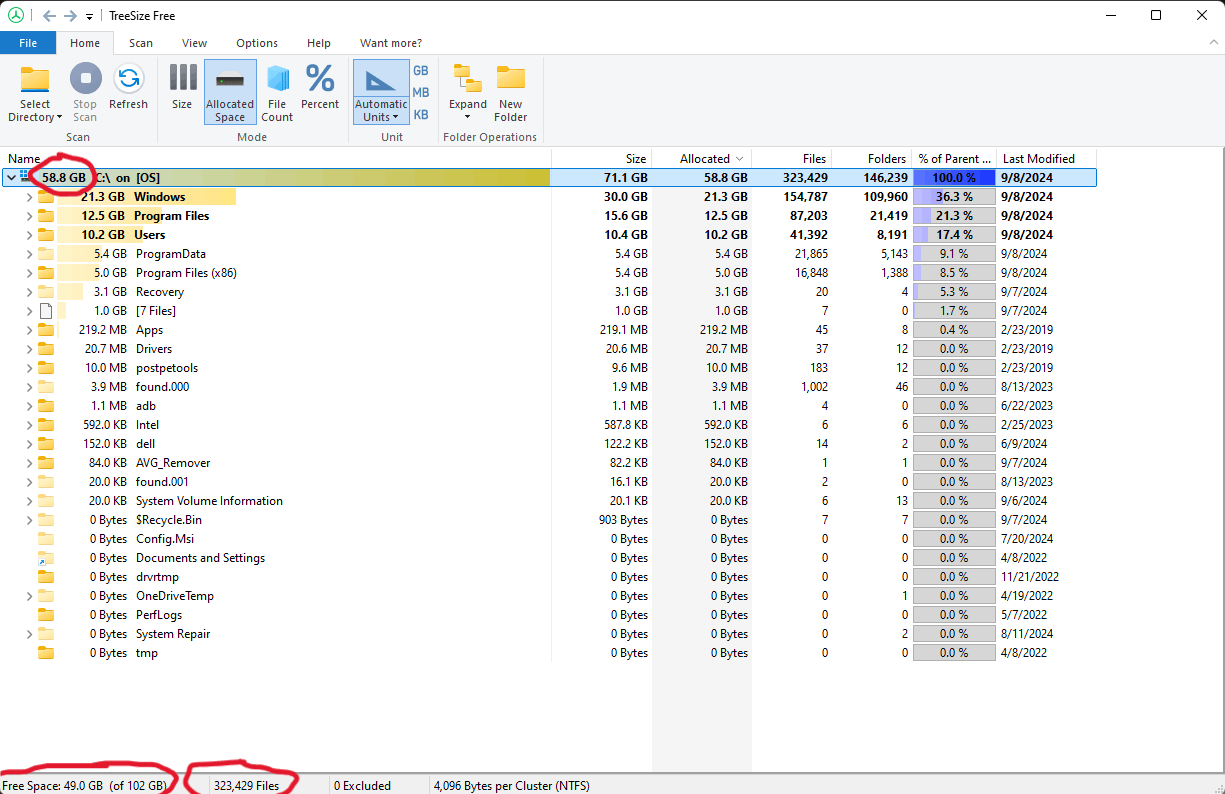The height and width of the screenshot is (794, 1225).
Task: Click the Drivers folder icon
Action: (46, 349)
